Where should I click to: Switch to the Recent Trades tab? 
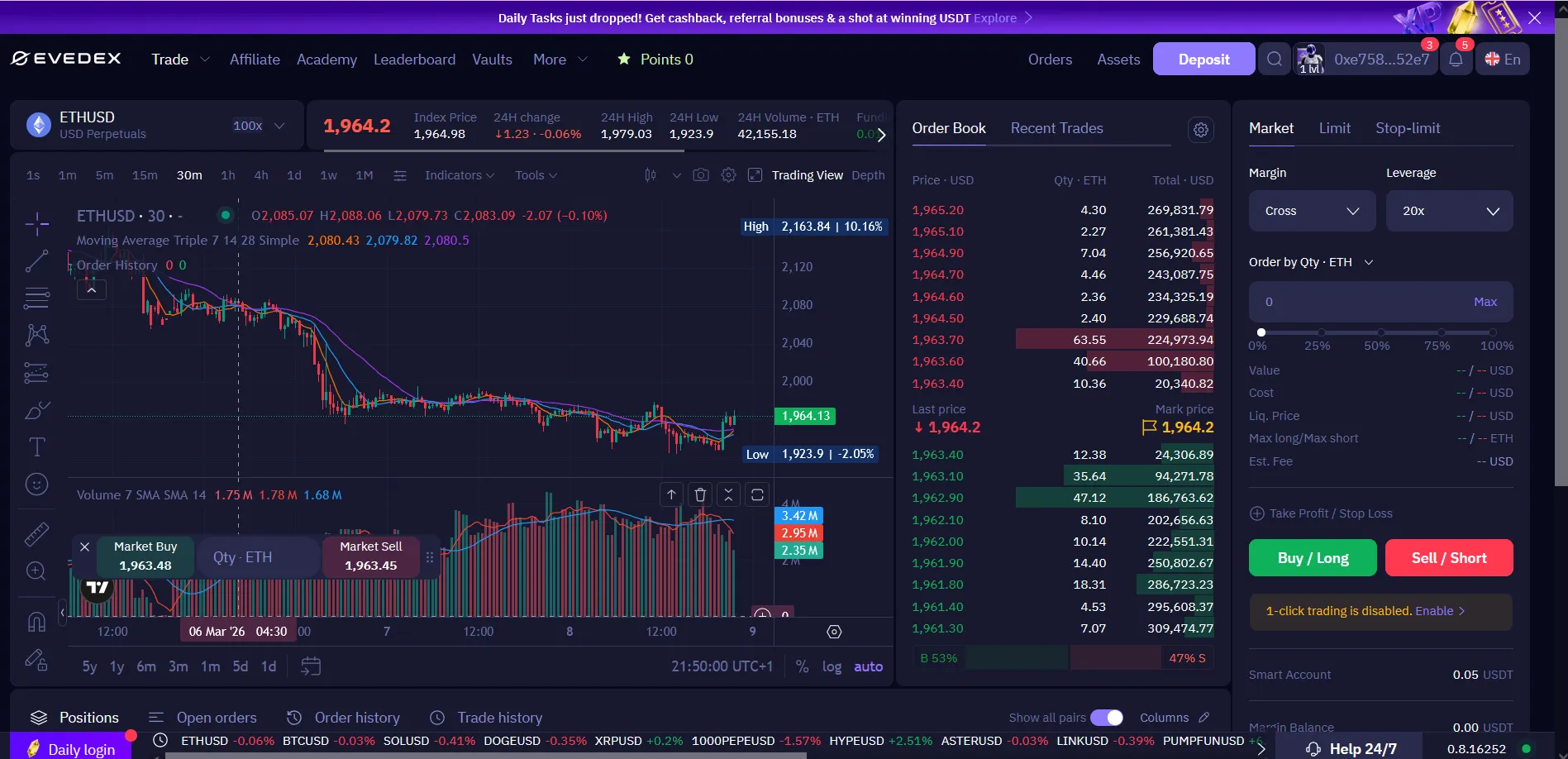click(1056, 128)
